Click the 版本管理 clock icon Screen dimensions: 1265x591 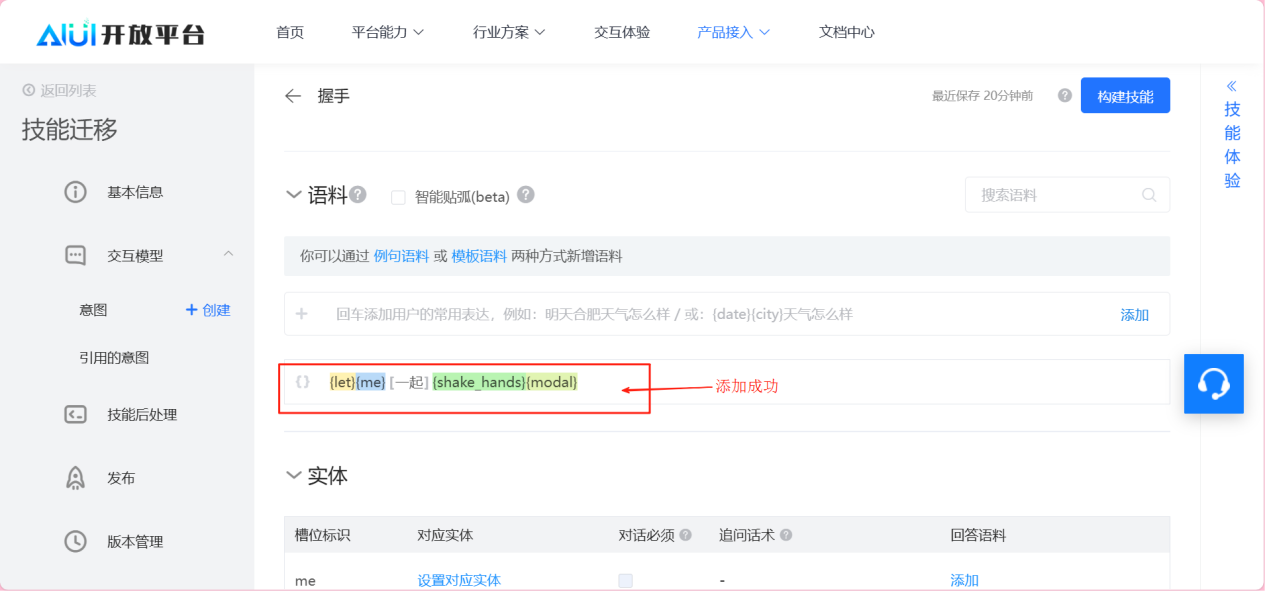[x=75, y=542]
